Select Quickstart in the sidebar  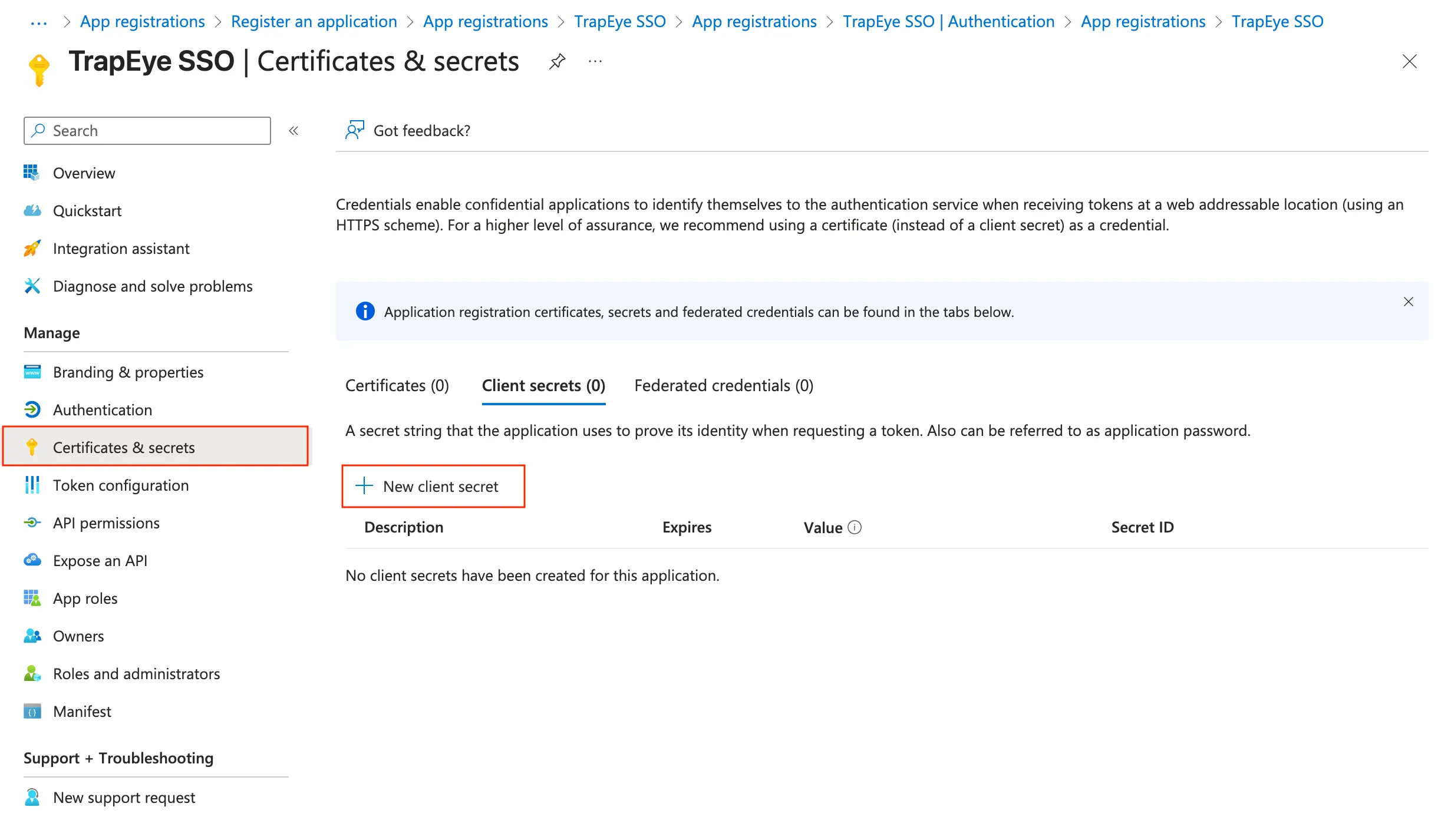(87, 210)
